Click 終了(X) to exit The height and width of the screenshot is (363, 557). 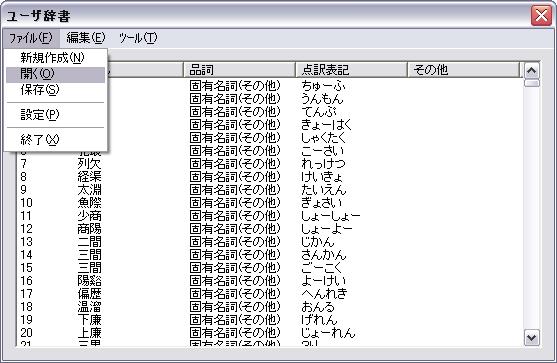[x=55, y=140]
